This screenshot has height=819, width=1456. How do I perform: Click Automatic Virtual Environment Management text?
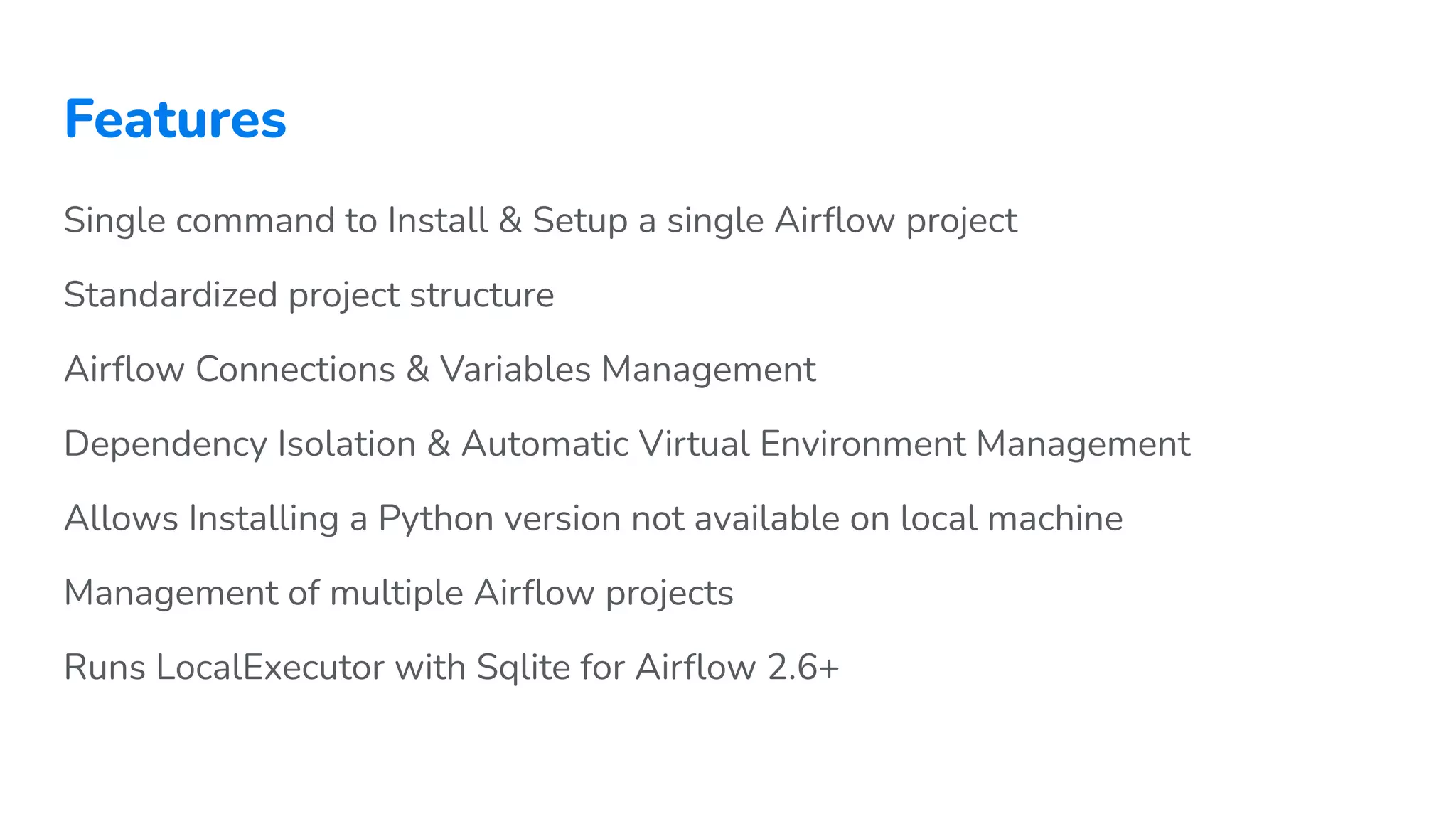pyautogui.click(x=826, y=444)
